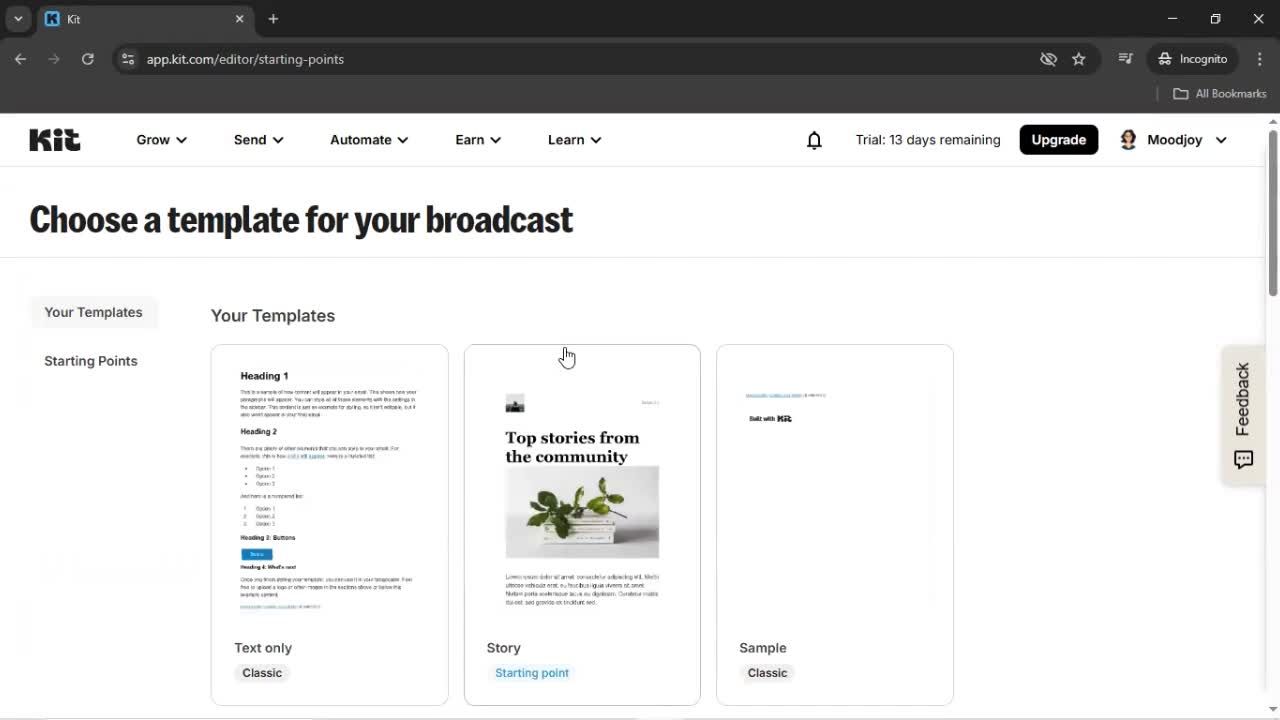Click the bookmark star in the address bar
This screenshot has height=720, width=1280.
pyautogui.click(x=1079, y=59)
